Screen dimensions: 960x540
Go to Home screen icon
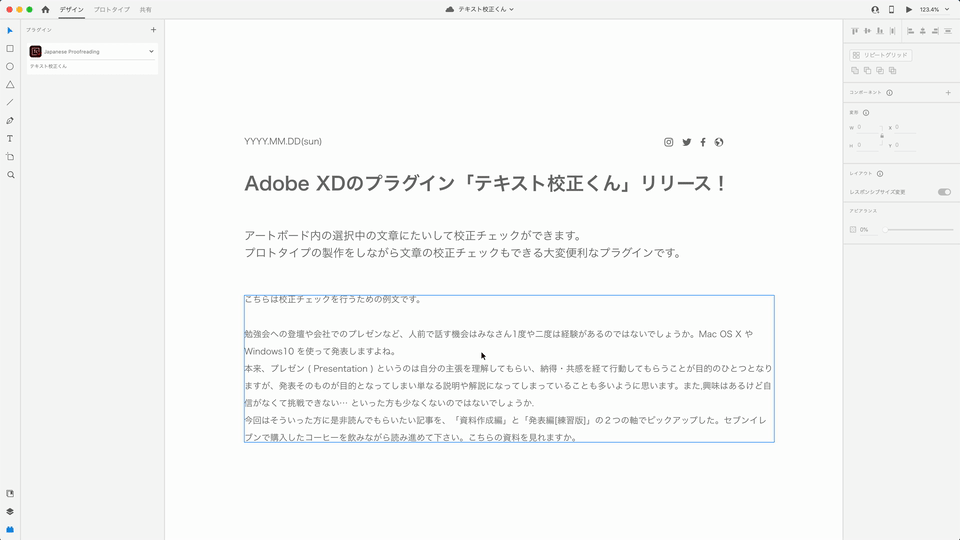point(45,9)
